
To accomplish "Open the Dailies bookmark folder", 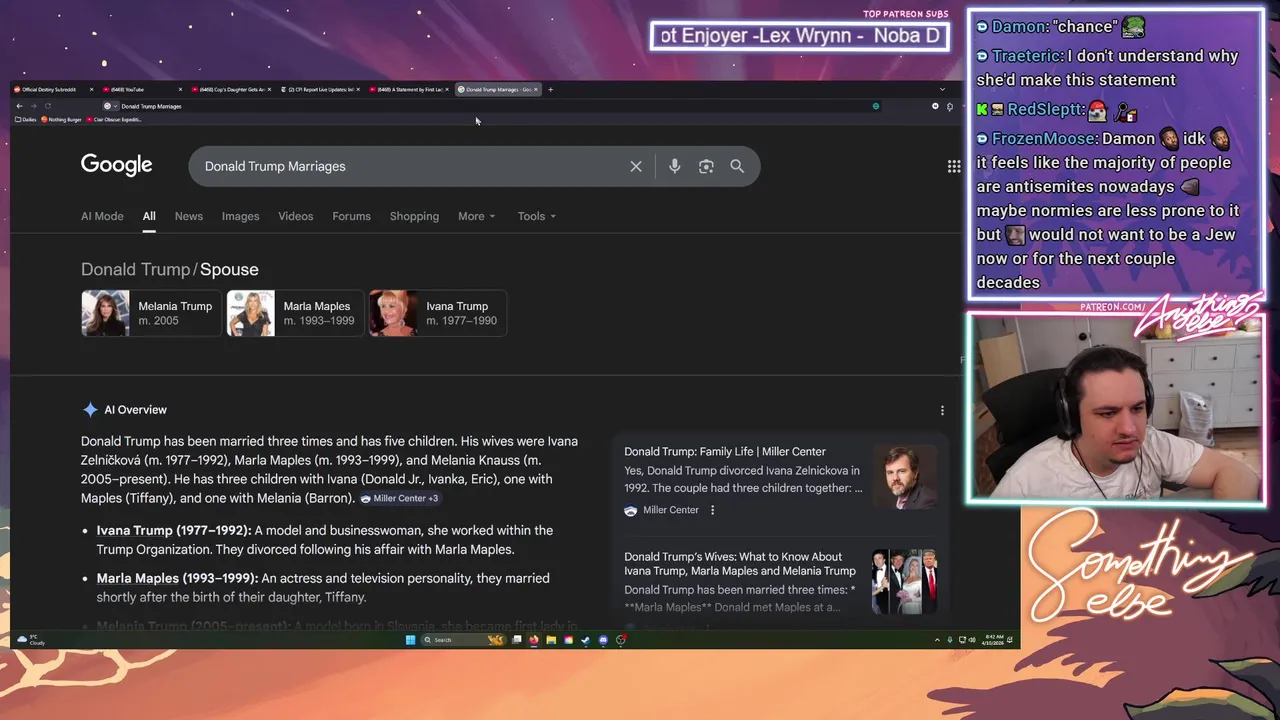I will (26, 119).
